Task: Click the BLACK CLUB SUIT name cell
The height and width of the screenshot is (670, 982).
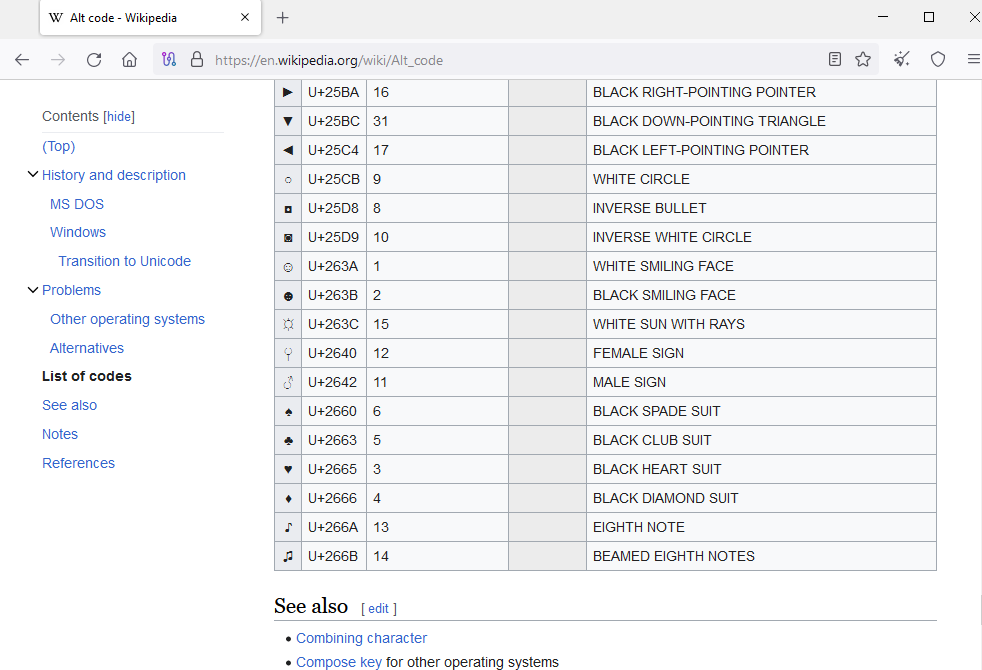Action: [761, 440]
